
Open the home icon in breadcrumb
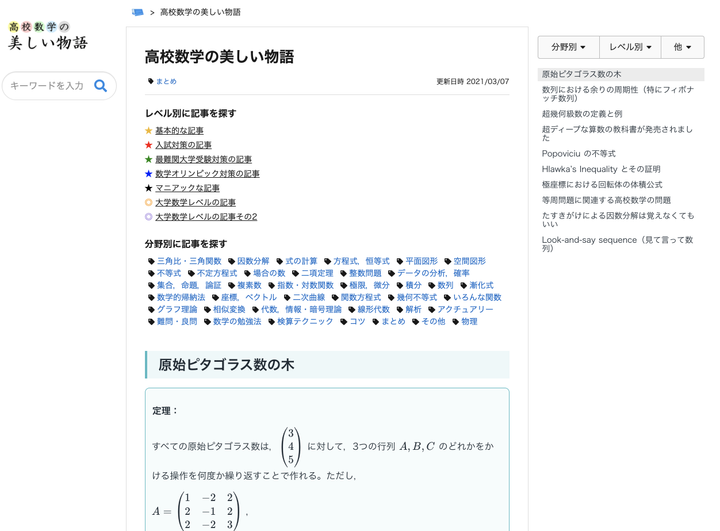coord(138,12)
